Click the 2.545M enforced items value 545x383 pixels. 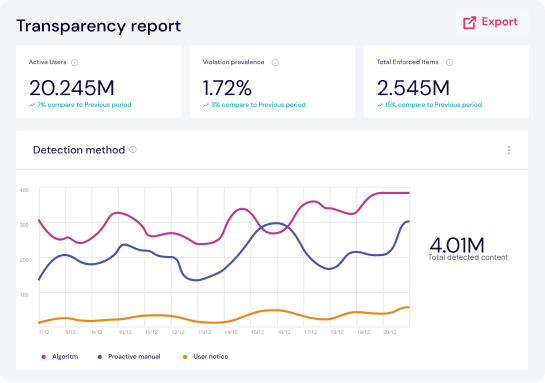tap(413, 88)
